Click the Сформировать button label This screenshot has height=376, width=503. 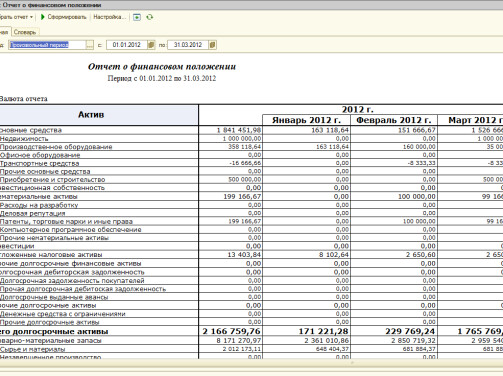pos(67,17)
